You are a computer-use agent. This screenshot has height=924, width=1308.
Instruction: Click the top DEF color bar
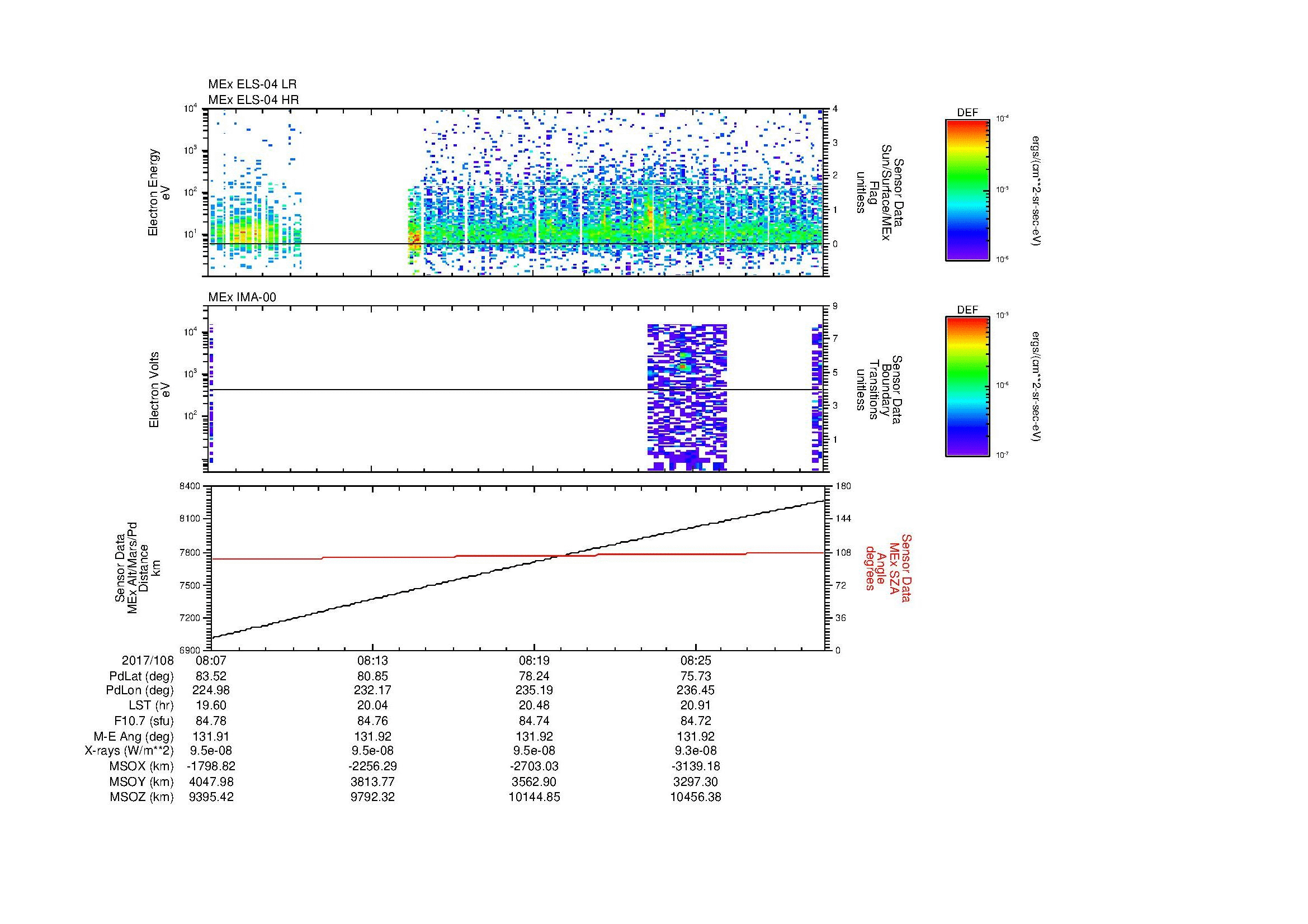click(x=967, y=189)
